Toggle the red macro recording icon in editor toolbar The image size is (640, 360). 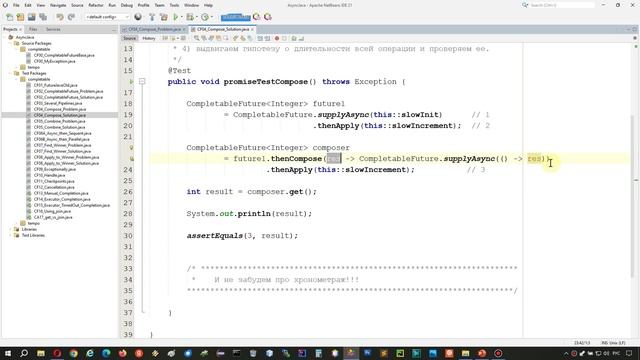[x=277, y=38]
